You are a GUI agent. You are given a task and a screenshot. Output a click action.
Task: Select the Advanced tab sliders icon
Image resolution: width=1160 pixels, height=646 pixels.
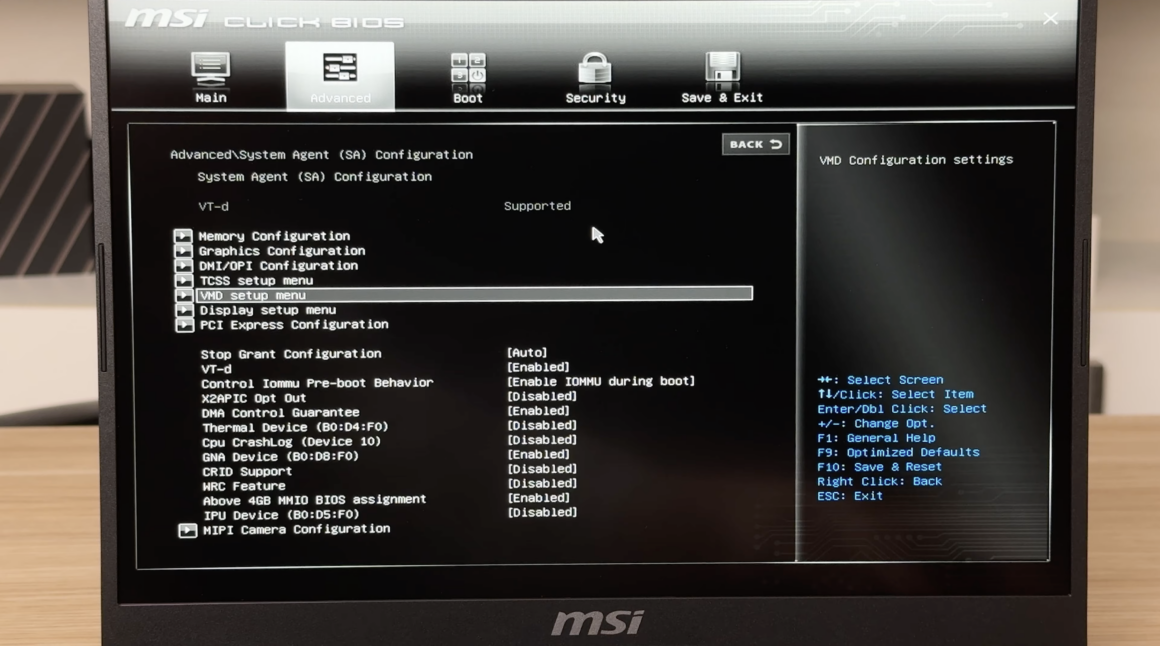tap(340, 68)
